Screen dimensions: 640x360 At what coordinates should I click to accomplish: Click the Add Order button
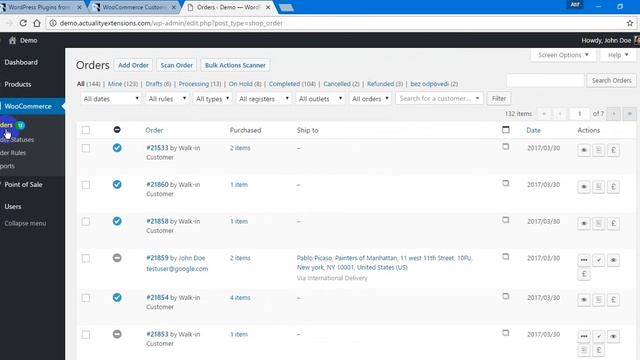133,65
